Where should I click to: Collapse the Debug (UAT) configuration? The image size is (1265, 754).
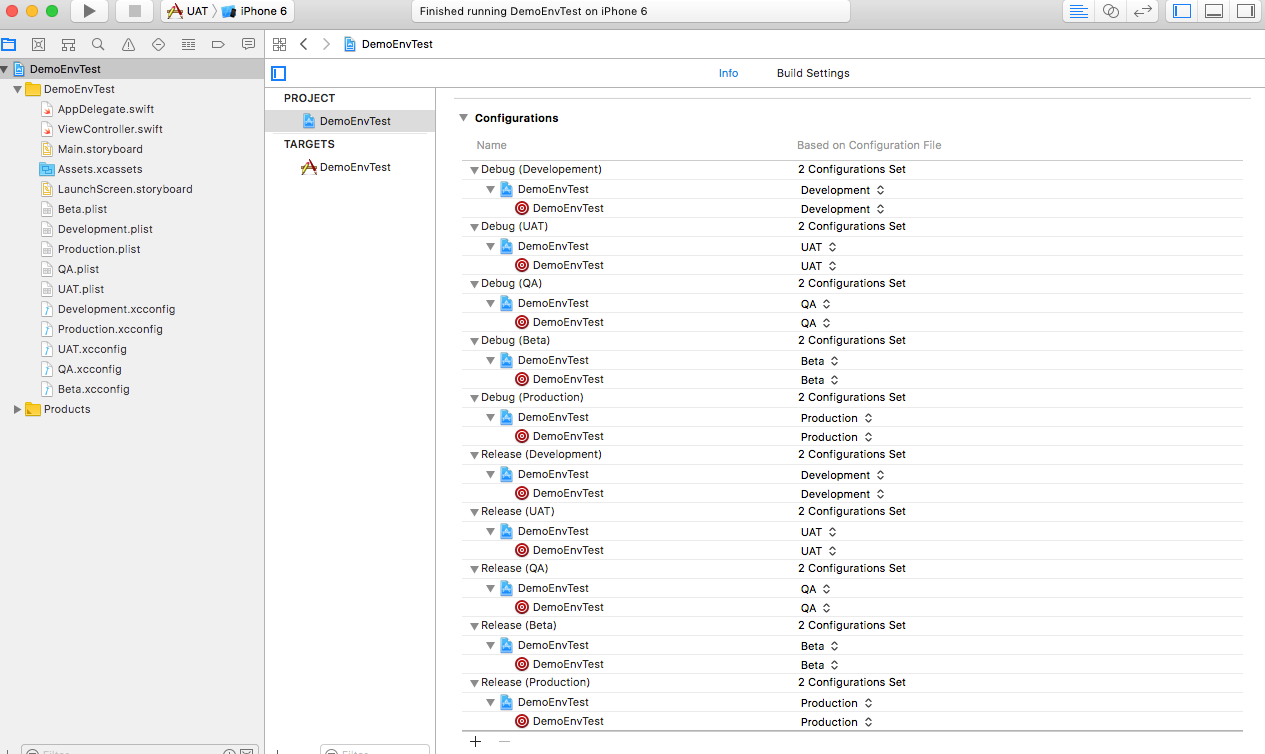475,227
